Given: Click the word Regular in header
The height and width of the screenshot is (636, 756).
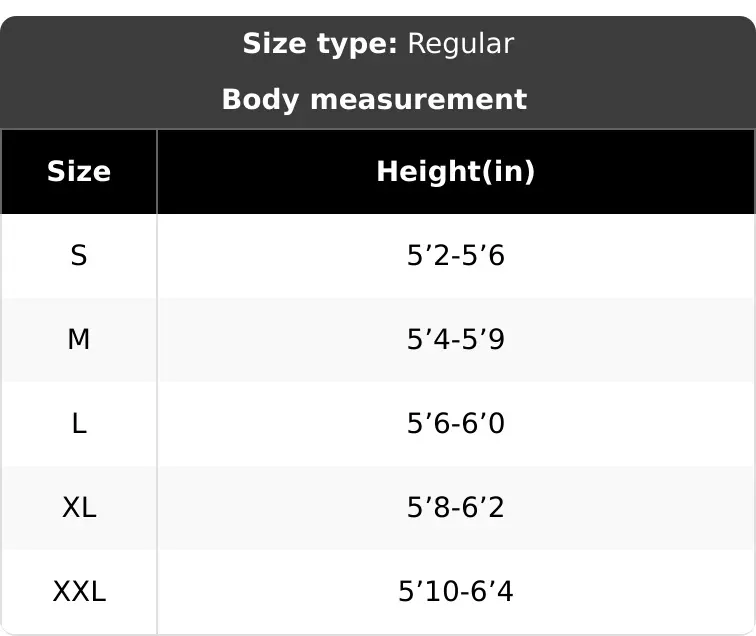Looking at the screenshot, I should pyautogui.click(x=461, y=44).
